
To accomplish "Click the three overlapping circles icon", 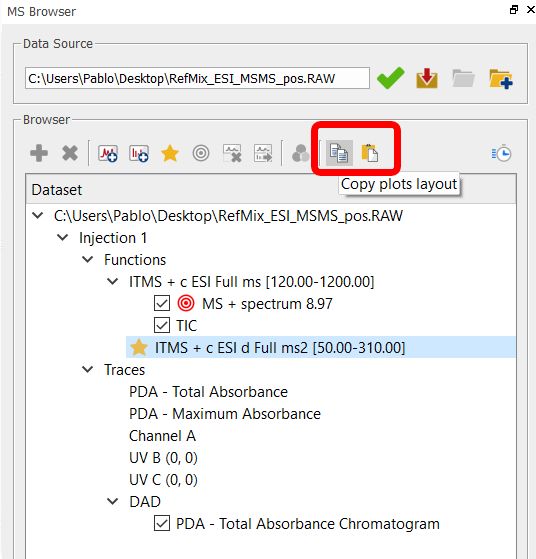I will click(300, 153).
